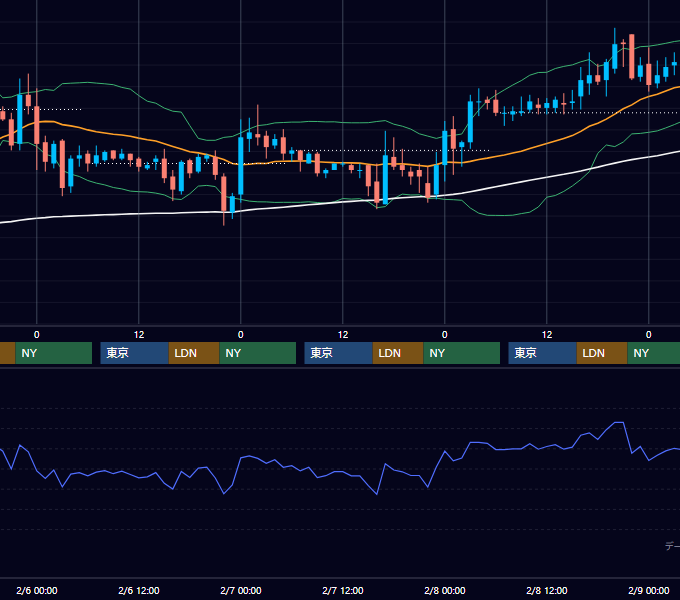Click the 2/9 00:00 time axis label
This screenshot has height=600, width=680.
(648, 590)
